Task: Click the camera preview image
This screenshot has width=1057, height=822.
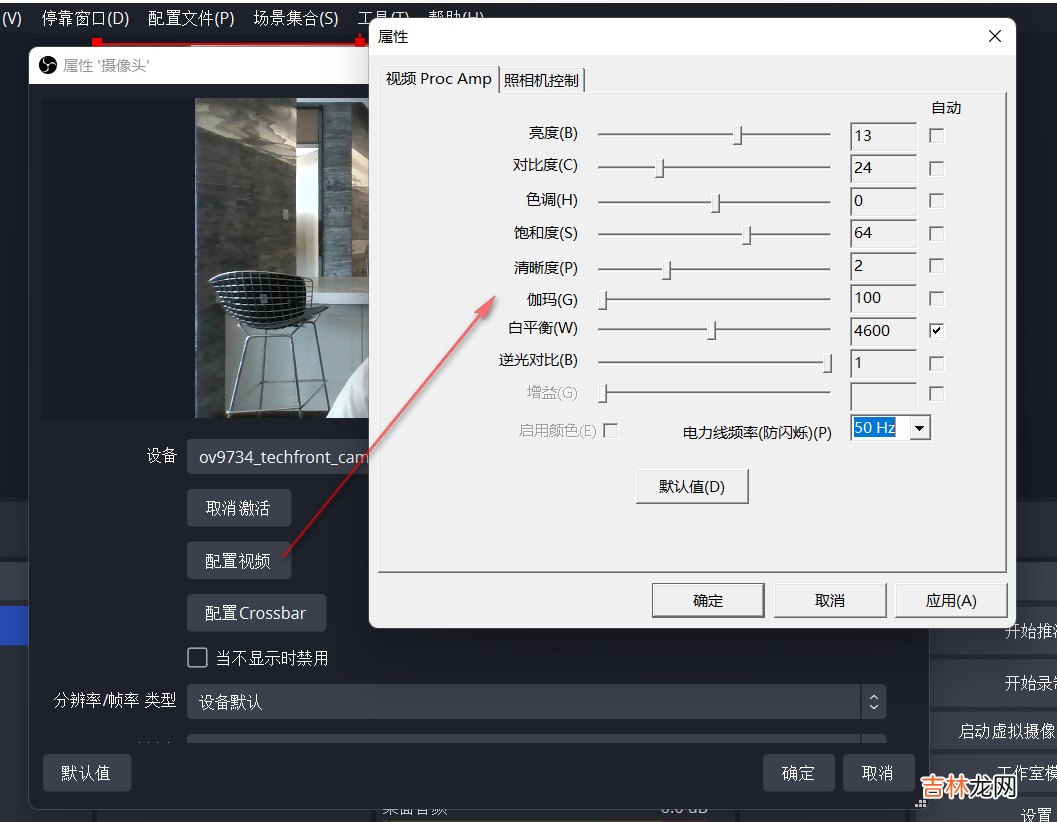Action: (282, 257)
